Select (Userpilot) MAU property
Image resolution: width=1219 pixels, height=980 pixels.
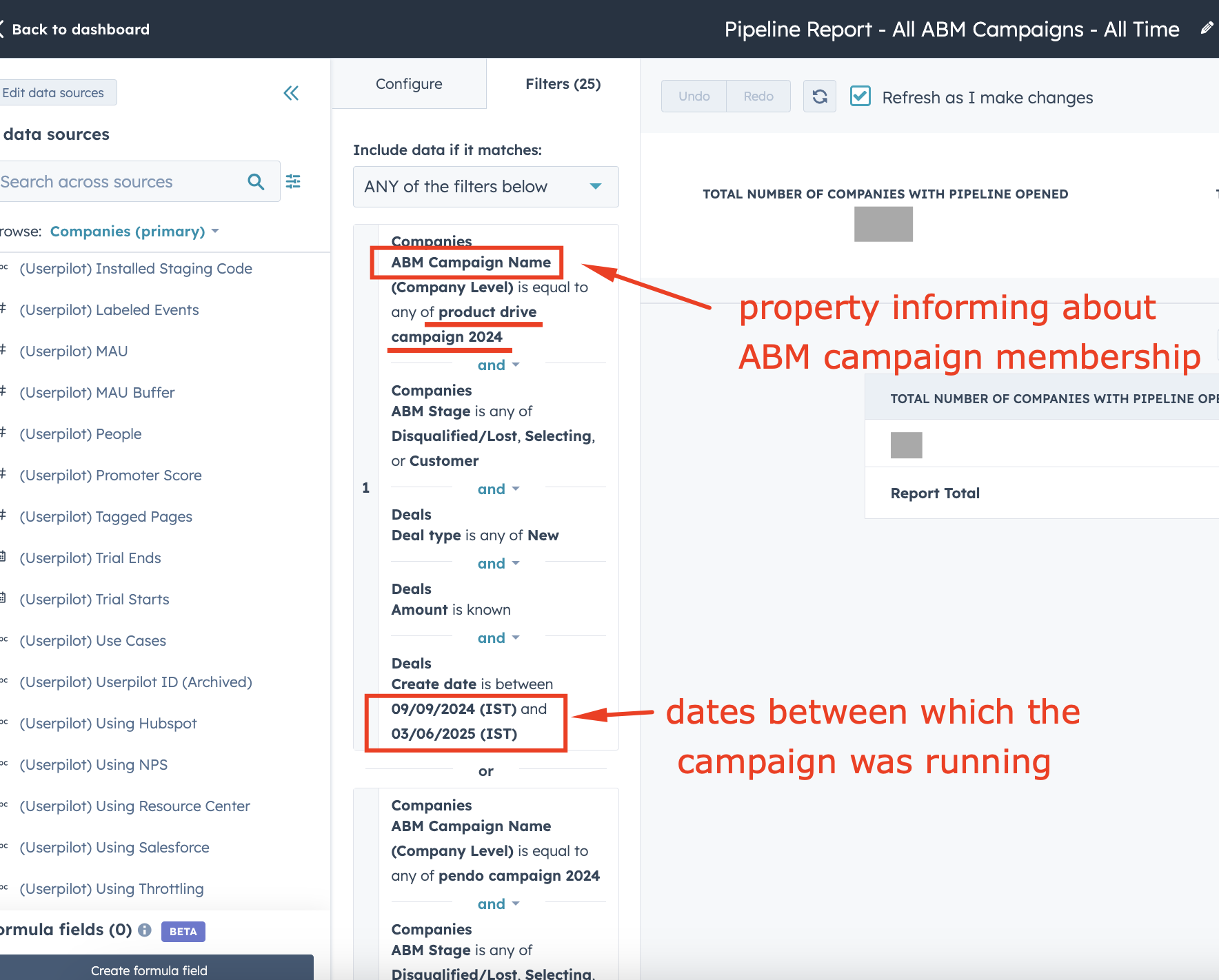[x=74, y=351]
